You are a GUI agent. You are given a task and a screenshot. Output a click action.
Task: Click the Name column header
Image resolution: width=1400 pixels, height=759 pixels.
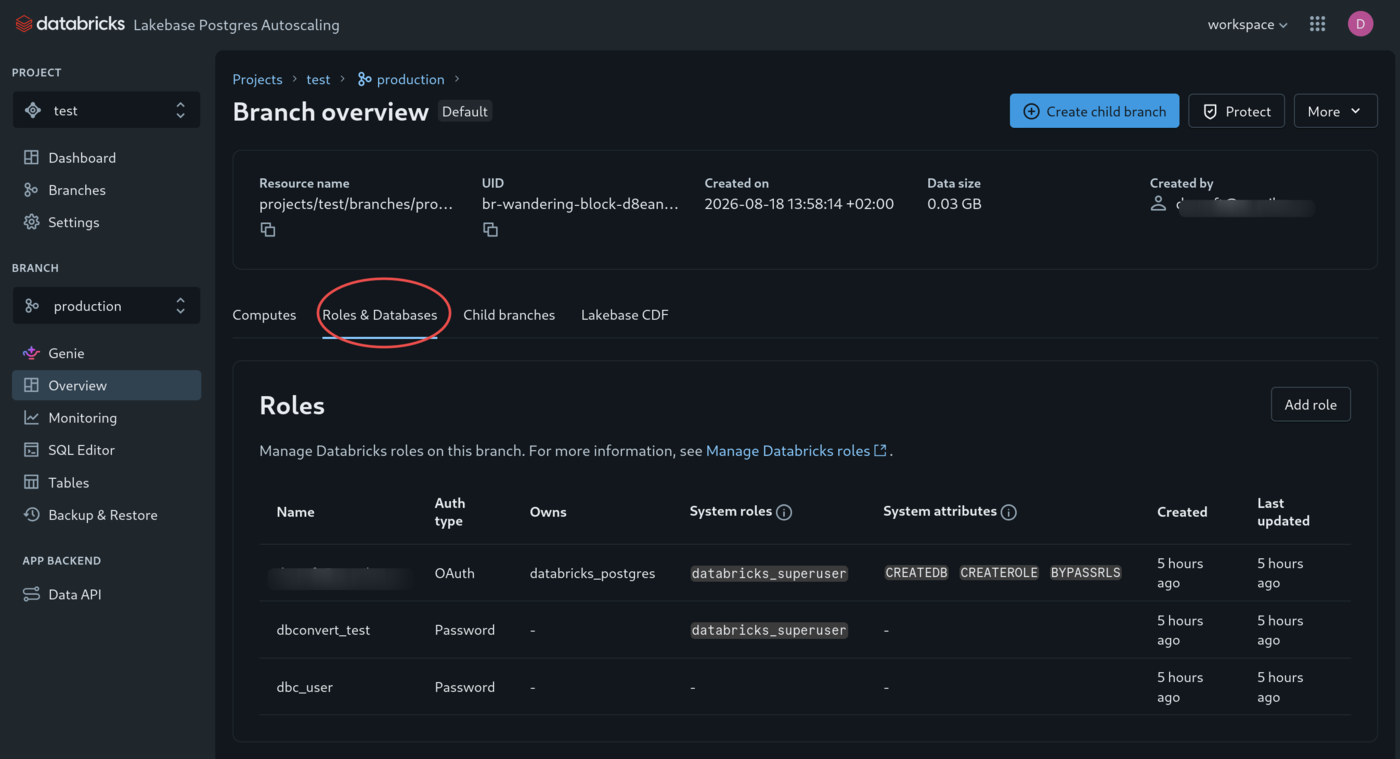pos(296,512)
